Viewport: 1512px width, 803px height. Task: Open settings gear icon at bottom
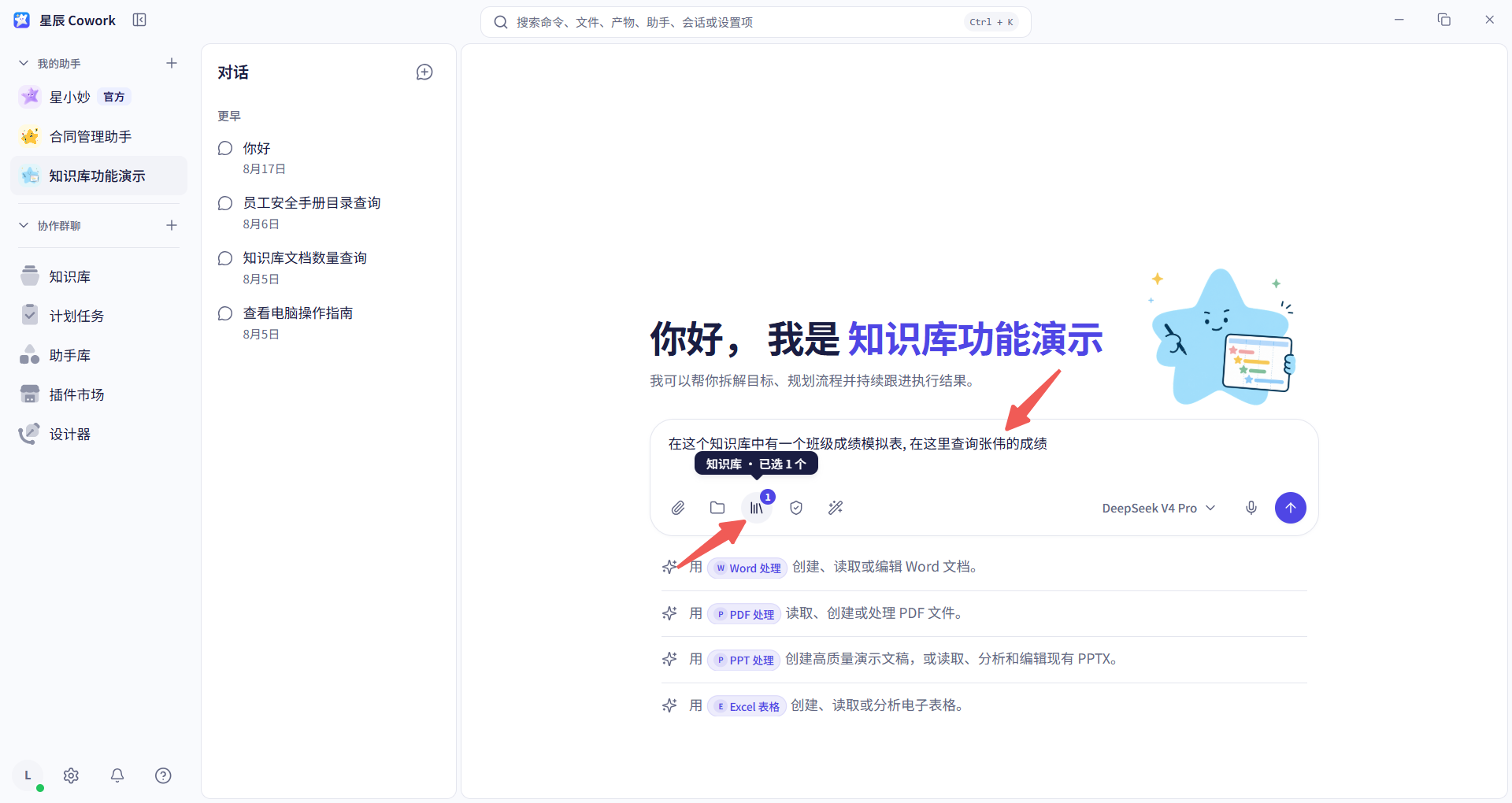tap(71, 775)
